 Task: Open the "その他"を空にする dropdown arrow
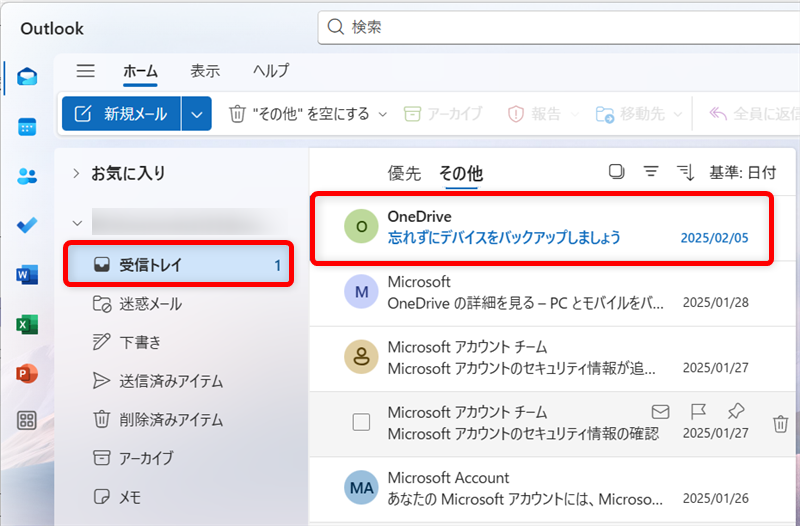383,114
